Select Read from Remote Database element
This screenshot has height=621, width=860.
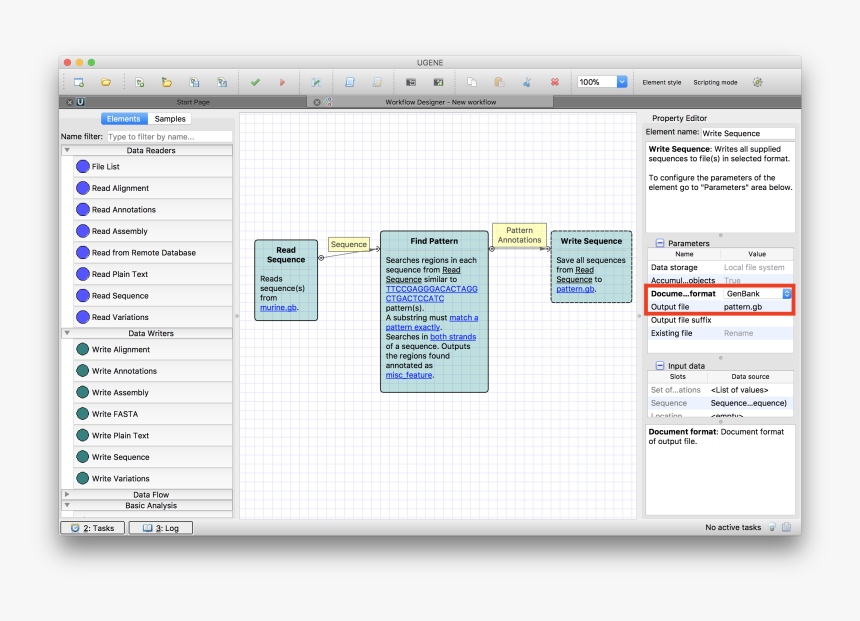153,252
